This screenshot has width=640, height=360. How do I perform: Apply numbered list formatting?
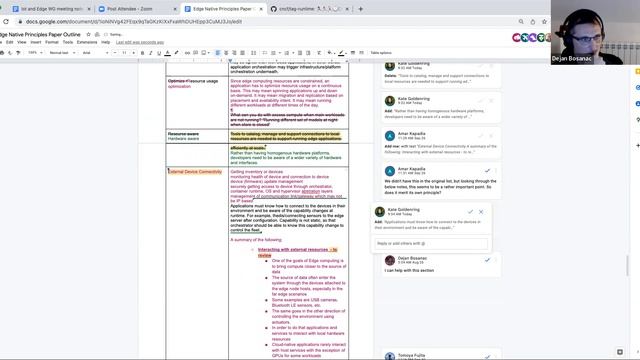coord(287,53)
